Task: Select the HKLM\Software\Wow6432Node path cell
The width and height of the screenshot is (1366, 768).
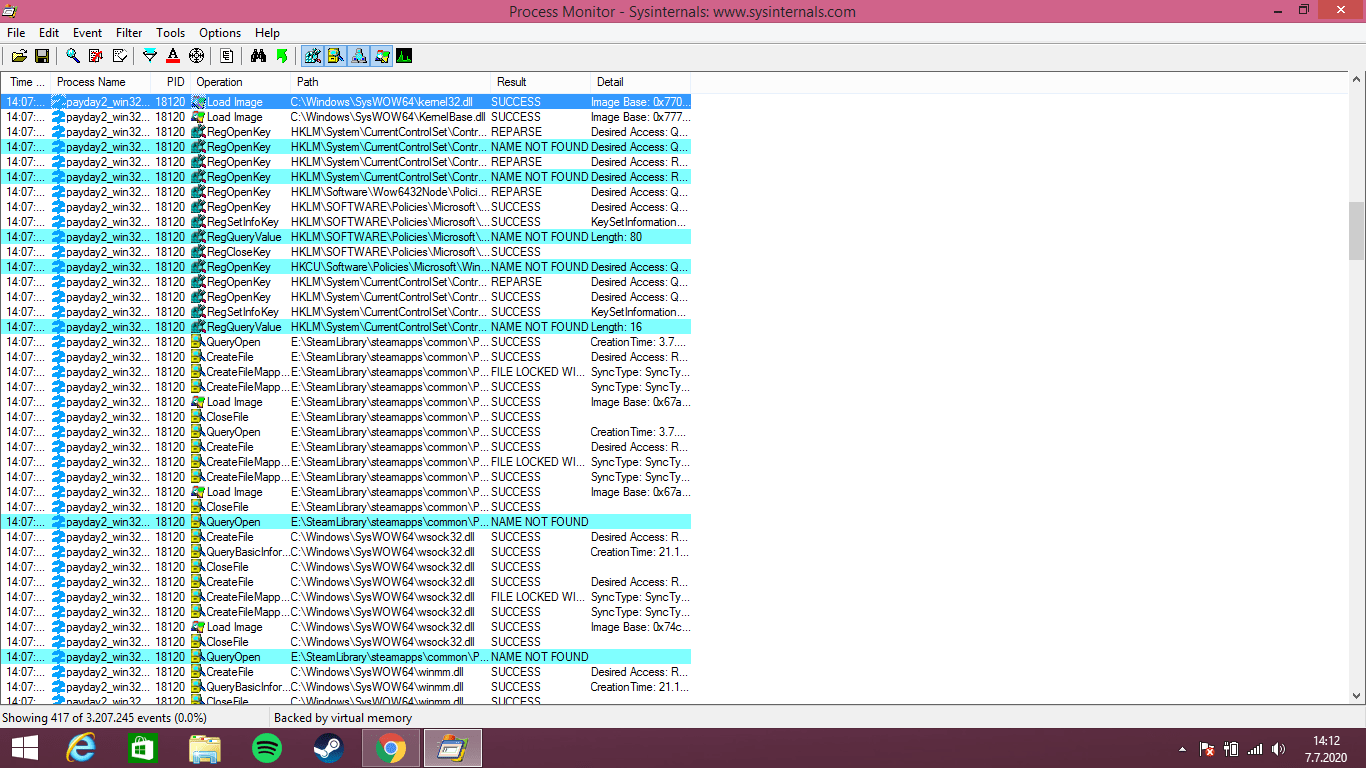Action: [x=390, y=192]
